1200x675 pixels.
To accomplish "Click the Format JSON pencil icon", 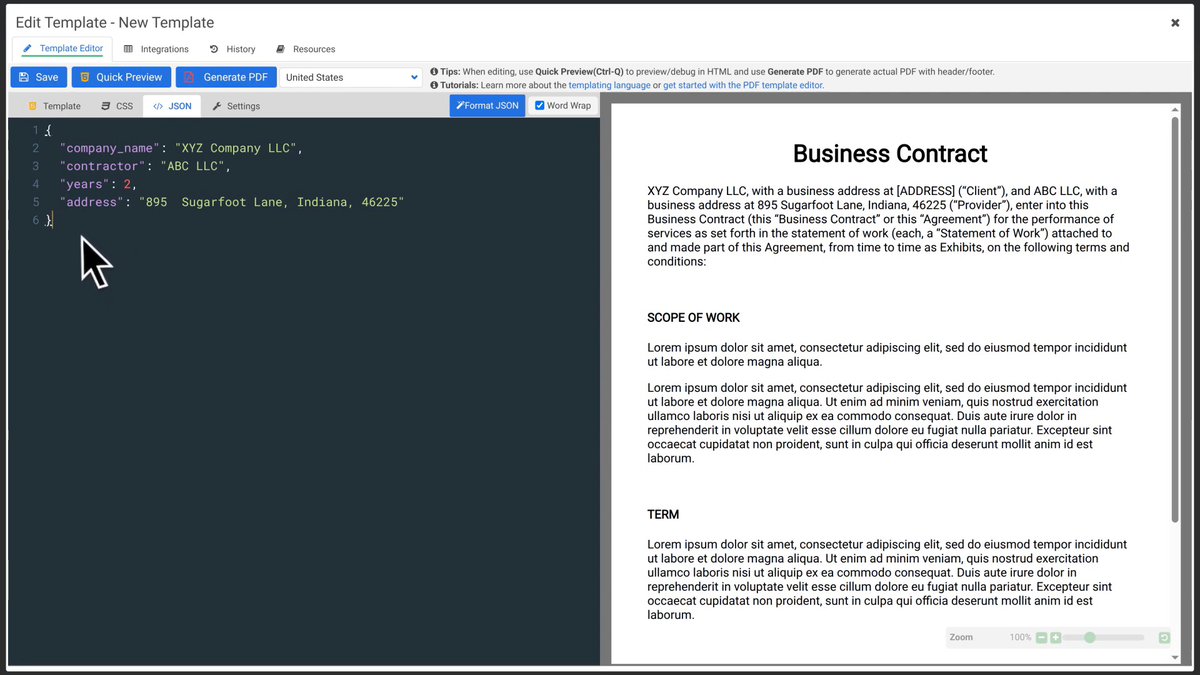I will [x=461, y=105].
